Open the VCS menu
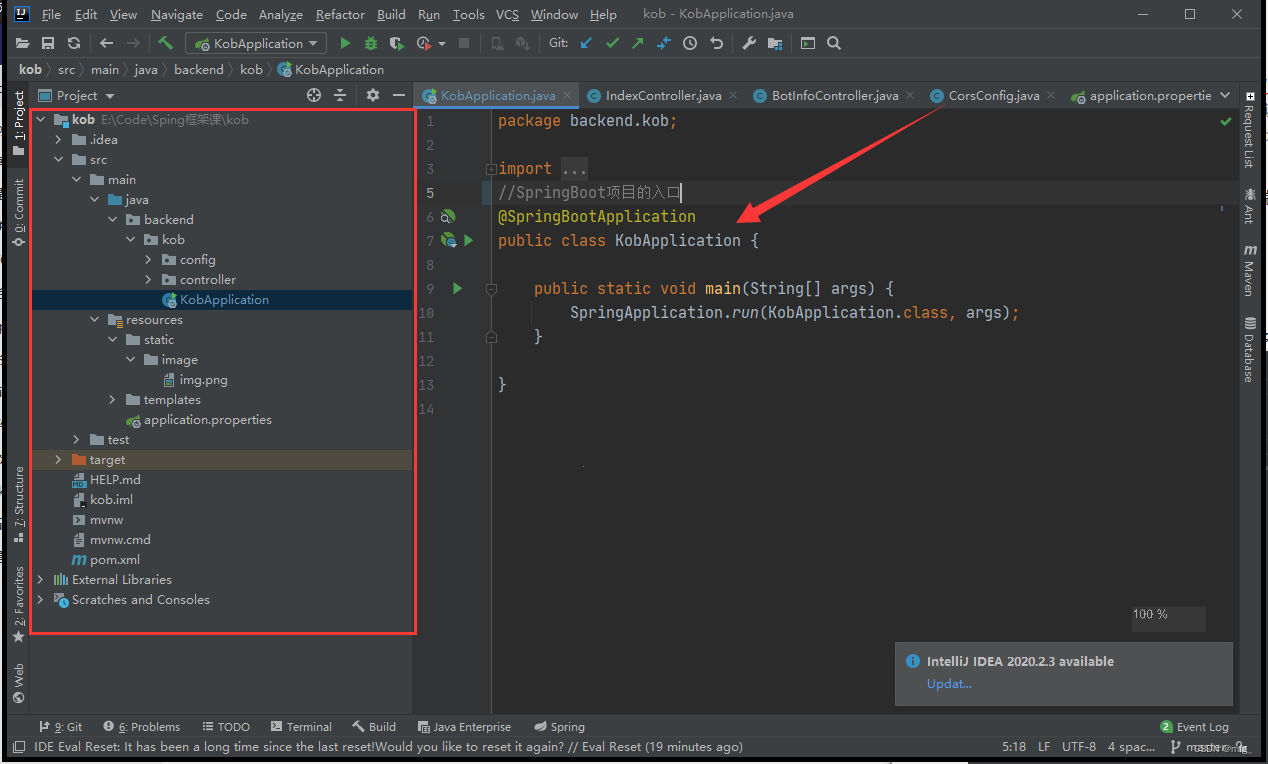 pyautogui.click(x=507, y=14)
